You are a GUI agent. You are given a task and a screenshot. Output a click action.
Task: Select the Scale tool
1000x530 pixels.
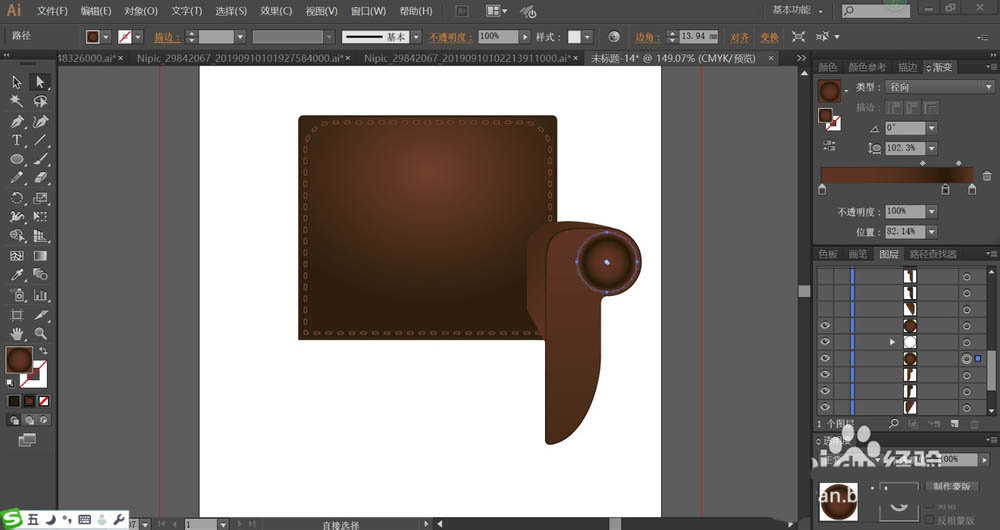[40, 198]
